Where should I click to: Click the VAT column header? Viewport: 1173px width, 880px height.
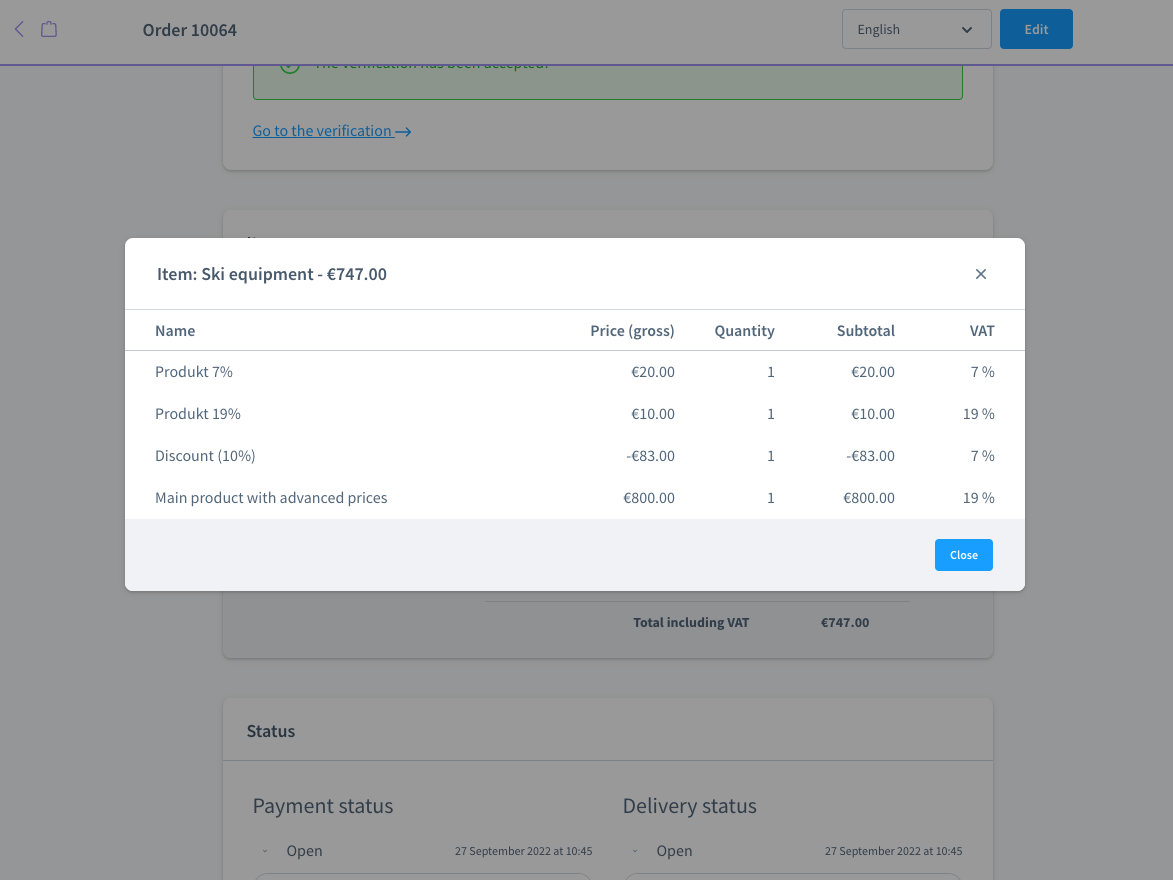click(982, 331)
